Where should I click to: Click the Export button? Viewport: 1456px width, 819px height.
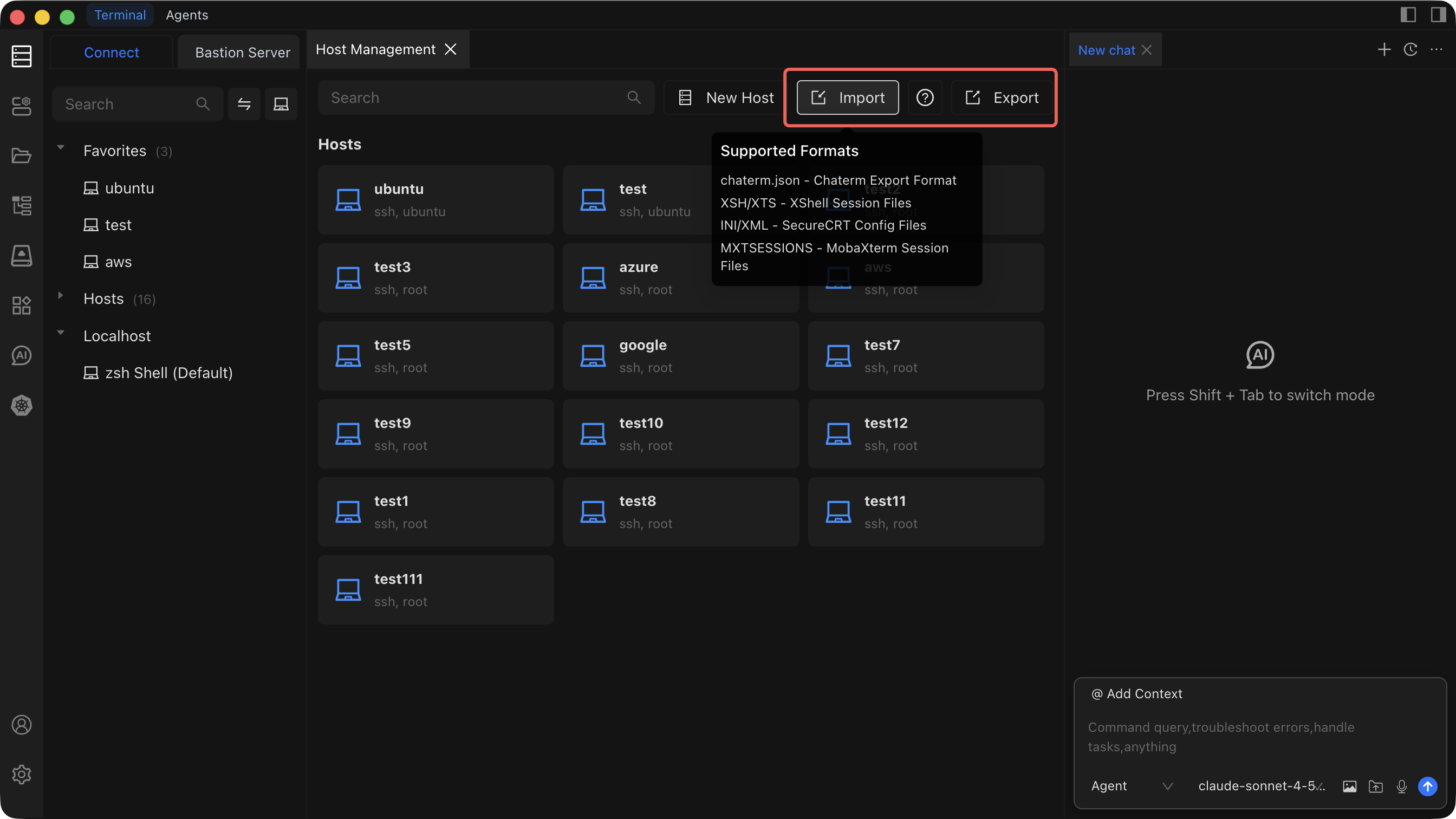coord(1002,98)
